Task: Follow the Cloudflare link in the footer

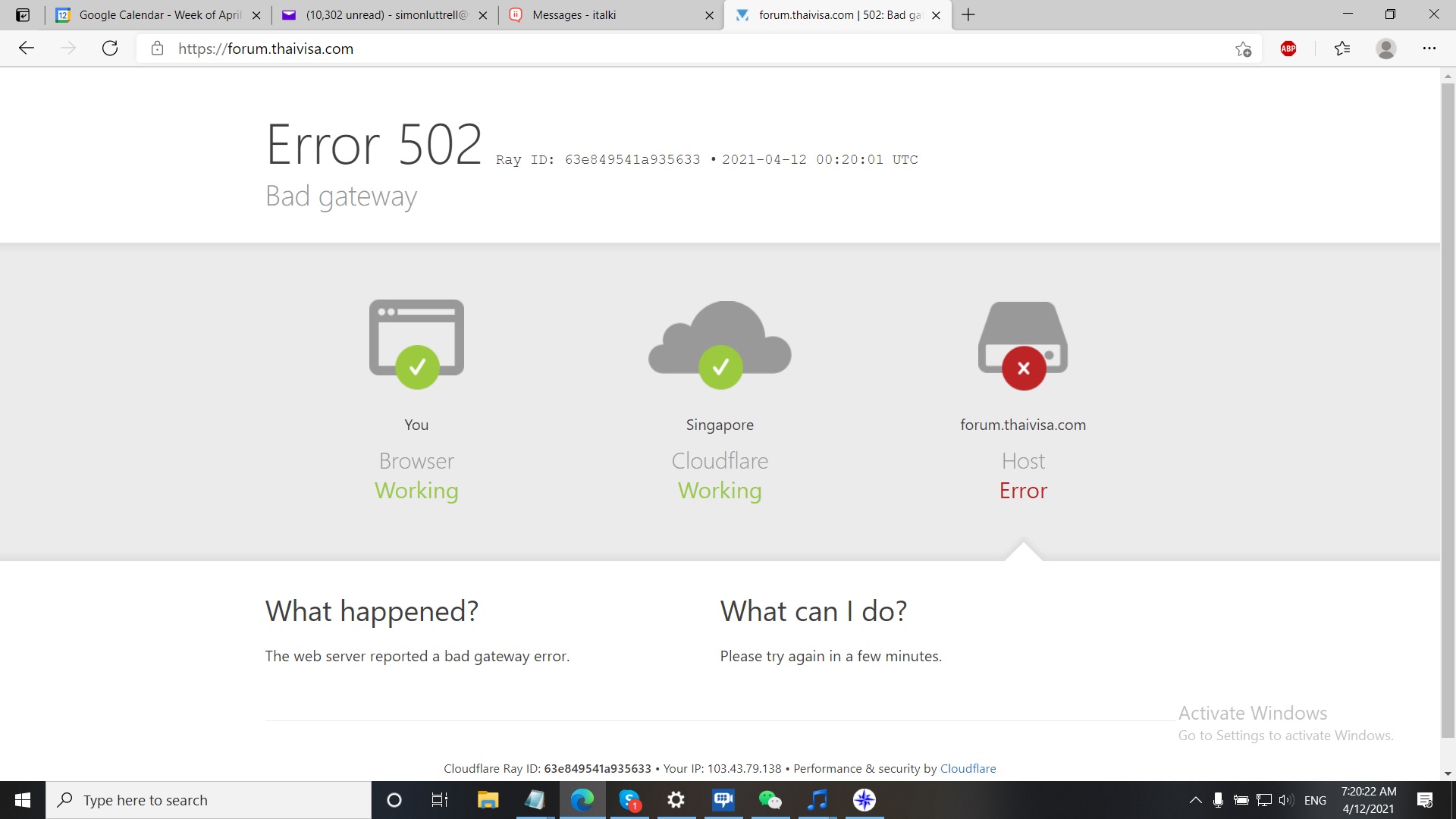Action: (968, 768)
